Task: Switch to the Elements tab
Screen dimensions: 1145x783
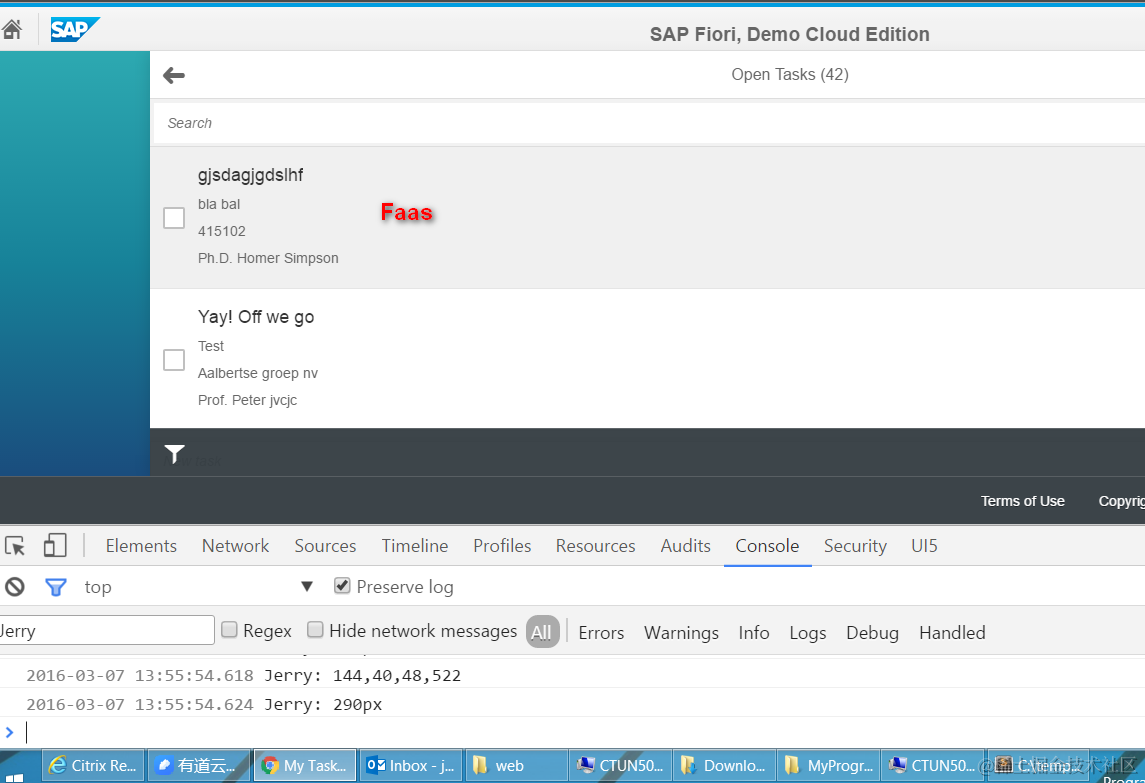Action: 141,546
